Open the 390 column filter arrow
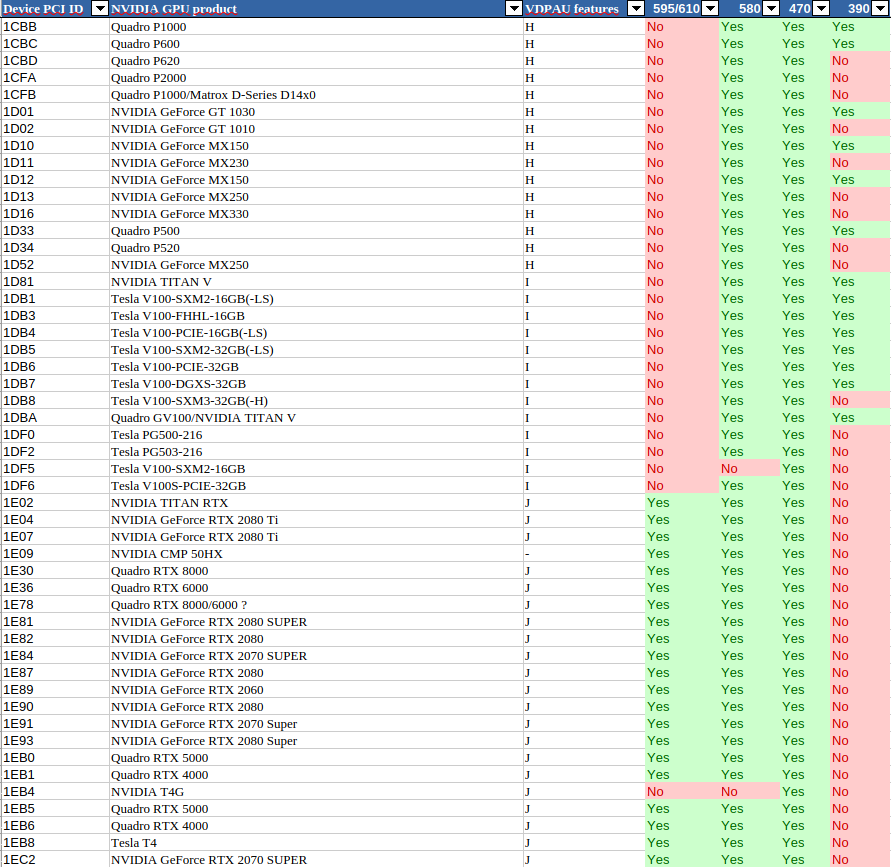 click(880, 8)
